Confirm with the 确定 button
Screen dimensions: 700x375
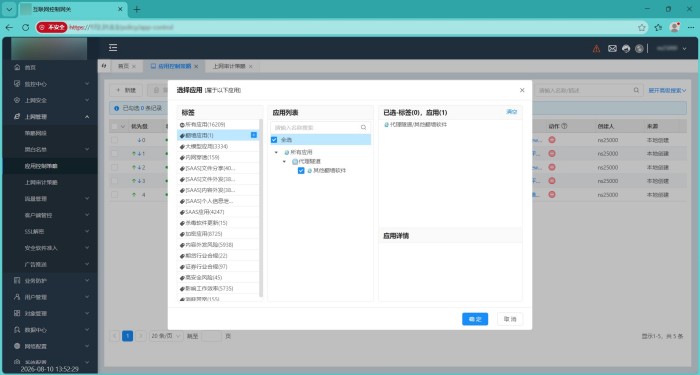click(x=475, y=319)
